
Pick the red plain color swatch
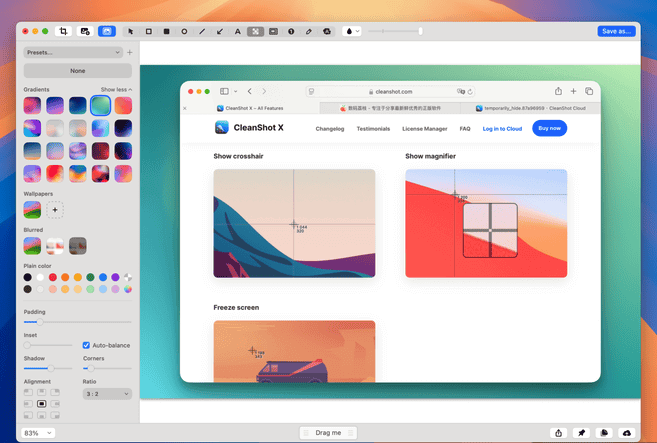tap(52, 277)
